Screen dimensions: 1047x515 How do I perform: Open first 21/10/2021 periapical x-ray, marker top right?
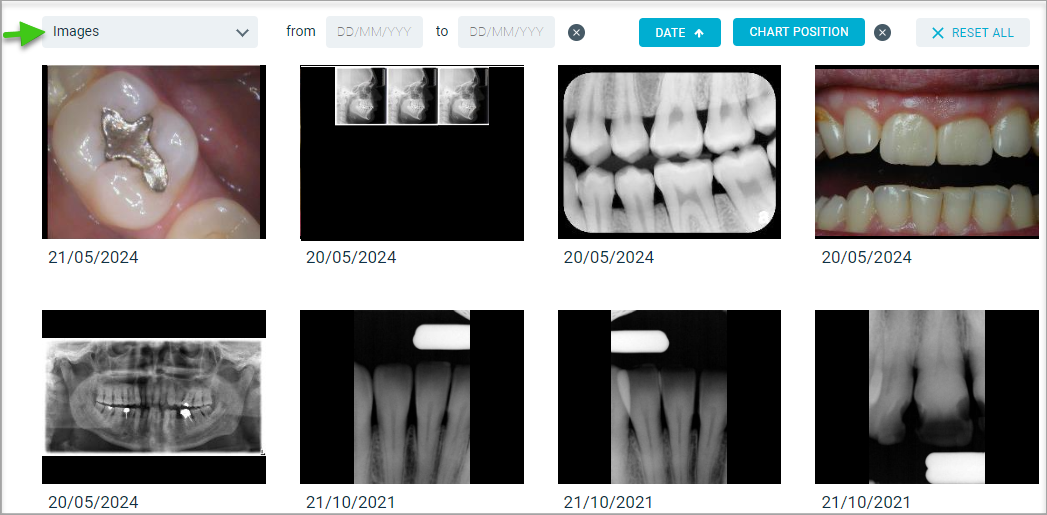pos(412,397)
